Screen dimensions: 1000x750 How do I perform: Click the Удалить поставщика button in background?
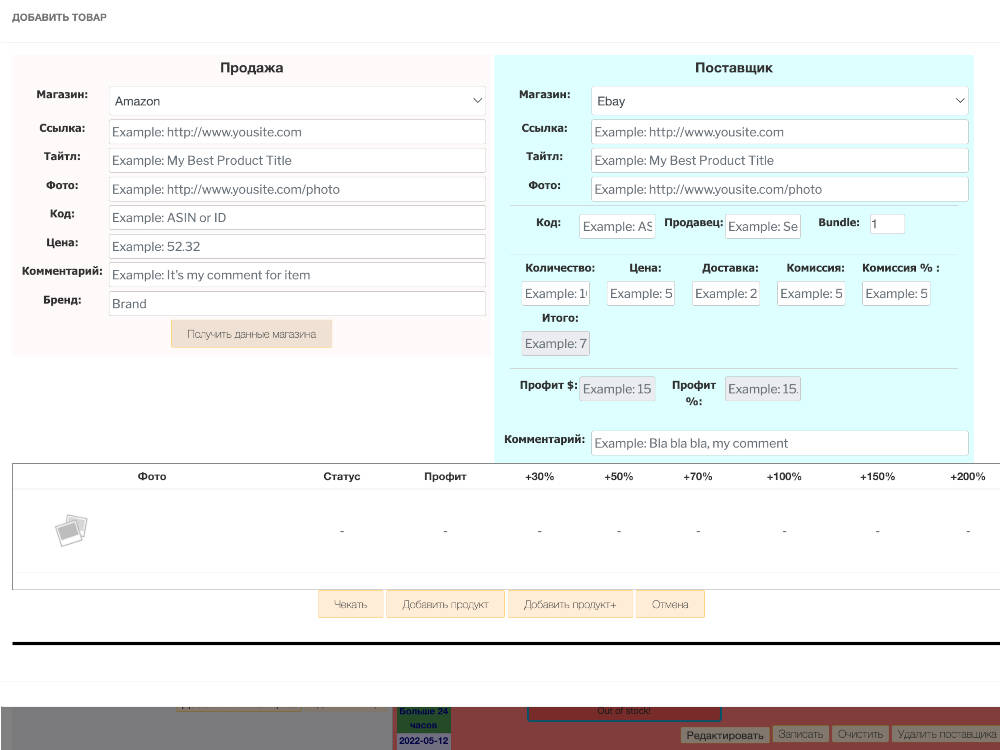click(x=946, y=735)
